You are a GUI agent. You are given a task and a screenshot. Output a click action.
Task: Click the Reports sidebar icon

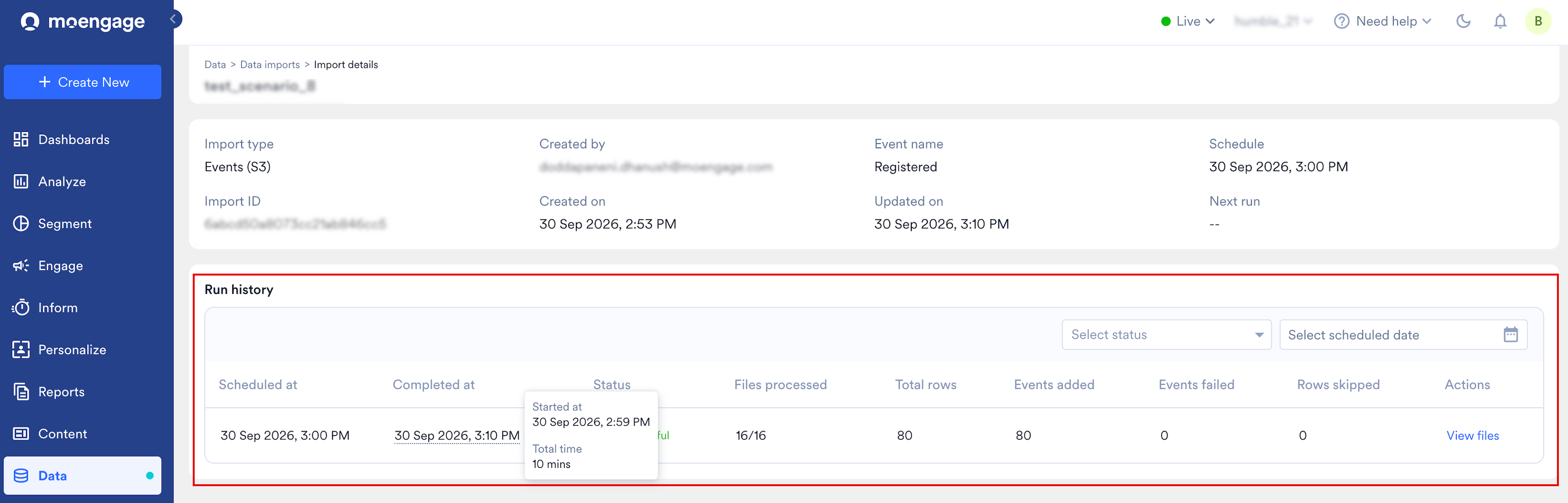click(21, 391)
